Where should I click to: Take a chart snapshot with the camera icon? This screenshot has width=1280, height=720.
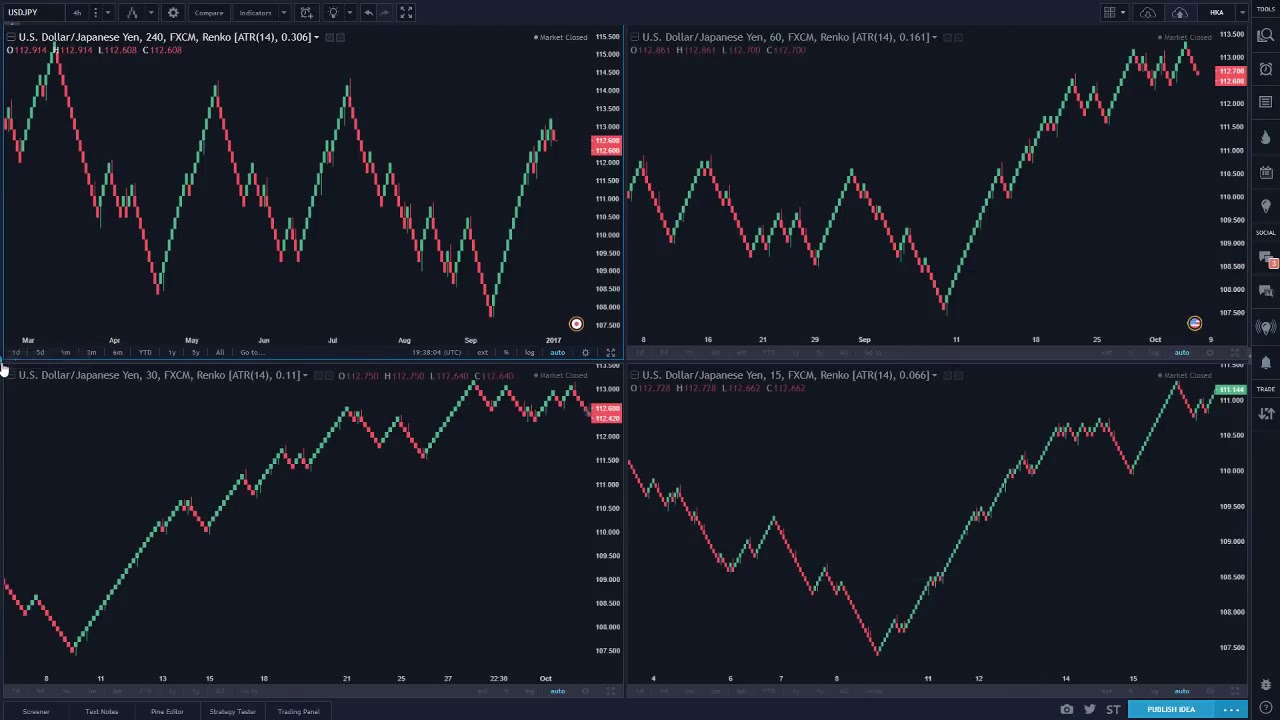pyautogui.click(x=1067, y=710)
